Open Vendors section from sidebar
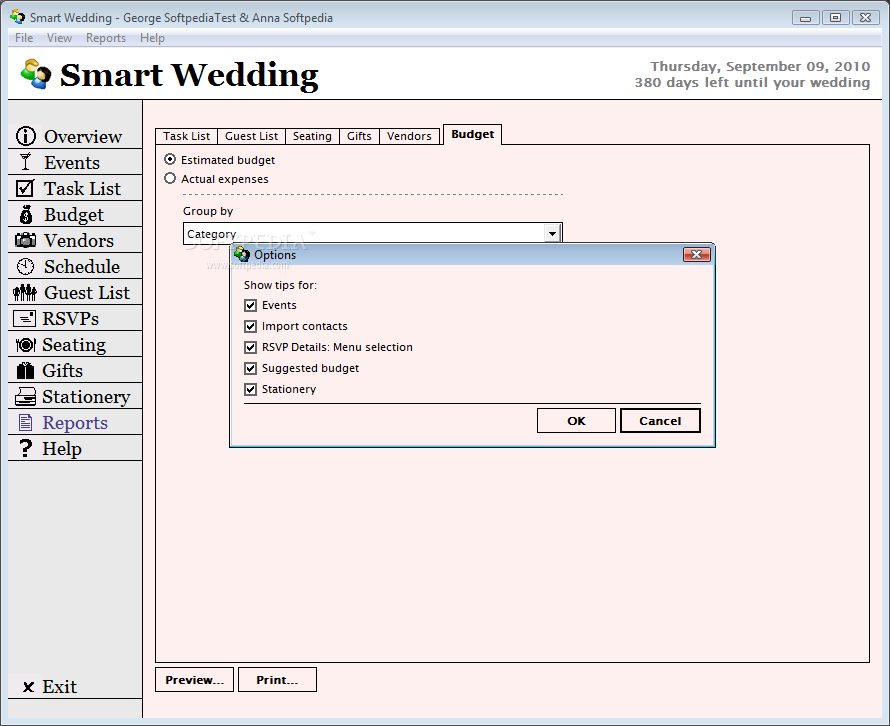This screenshot has width=890, height=726. (79, 241)
